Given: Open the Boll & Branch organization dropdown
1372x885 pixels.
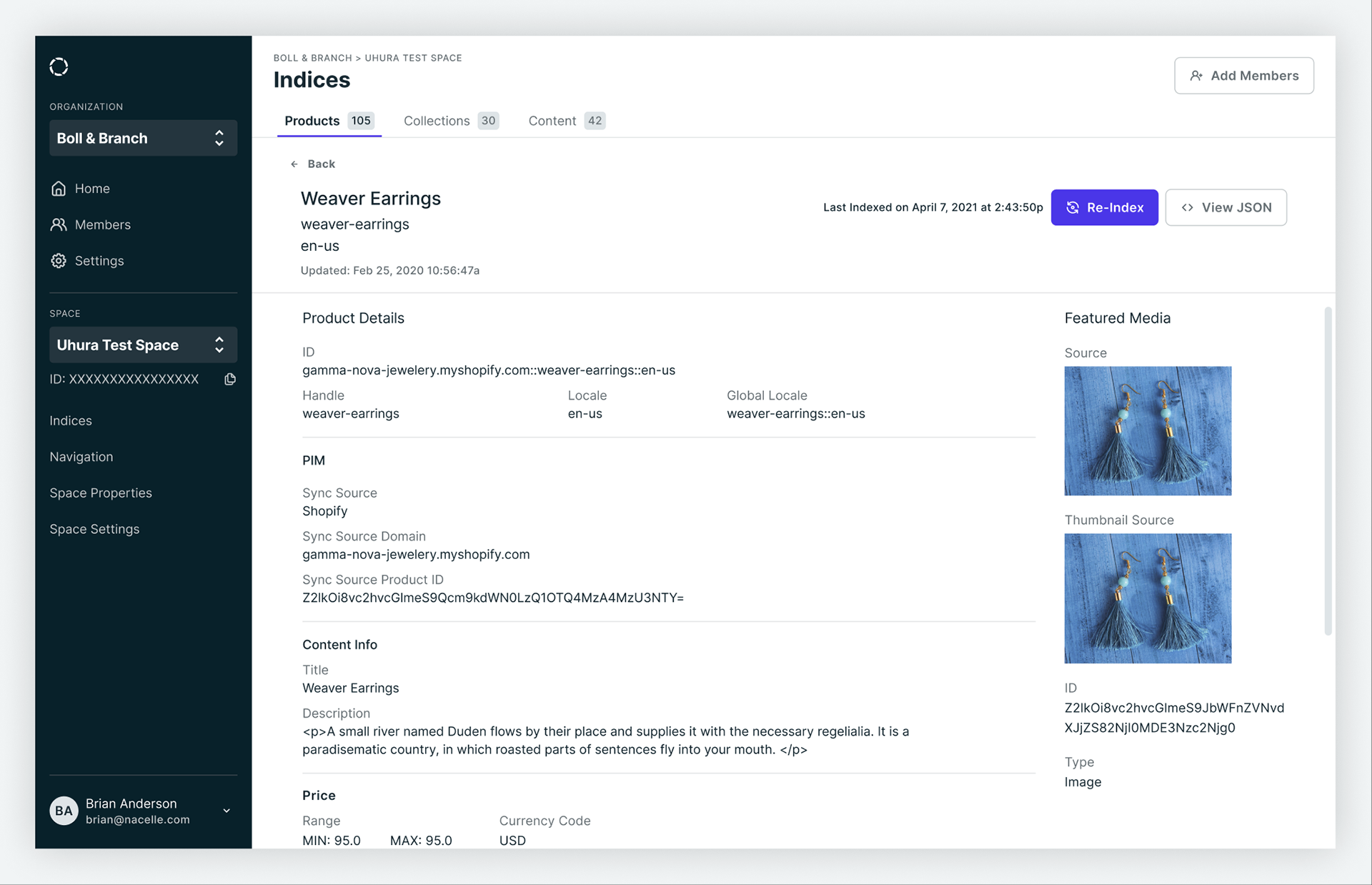Looking at the screenshot, I should tap(143, 138).
